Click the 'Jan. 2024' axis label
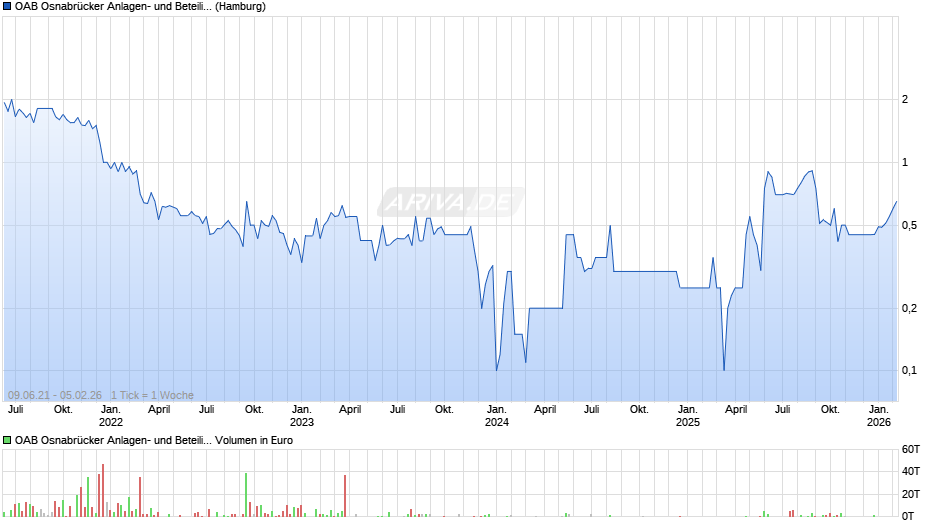Screen dimensions: 940x526 click(x=496, y=416)
